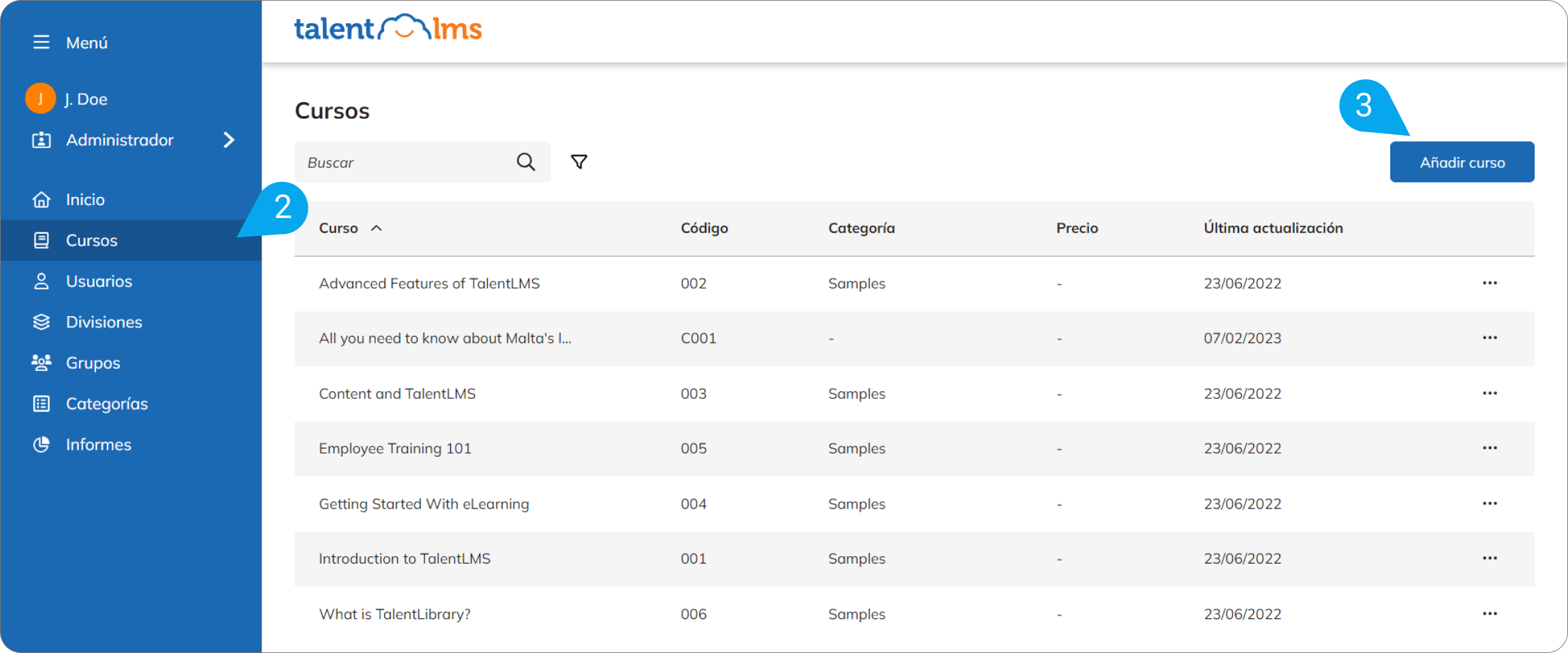Screen dimensions: 1568x653
Task: Open the J. Doe user avatar
Action: pyautogui.click(x=40, y=99)
